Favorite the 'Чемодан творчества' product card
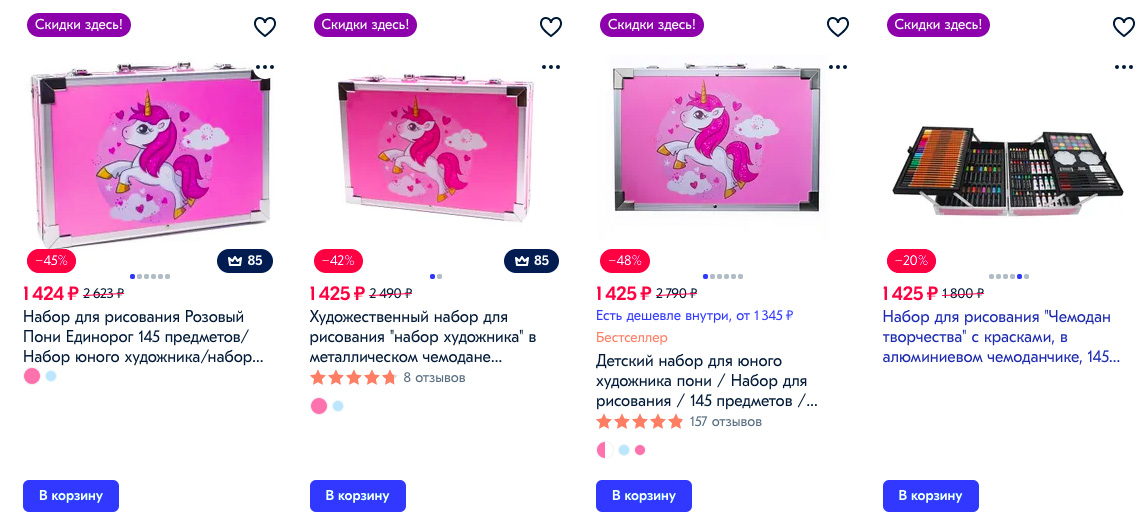 click(x=1124, y=27)
